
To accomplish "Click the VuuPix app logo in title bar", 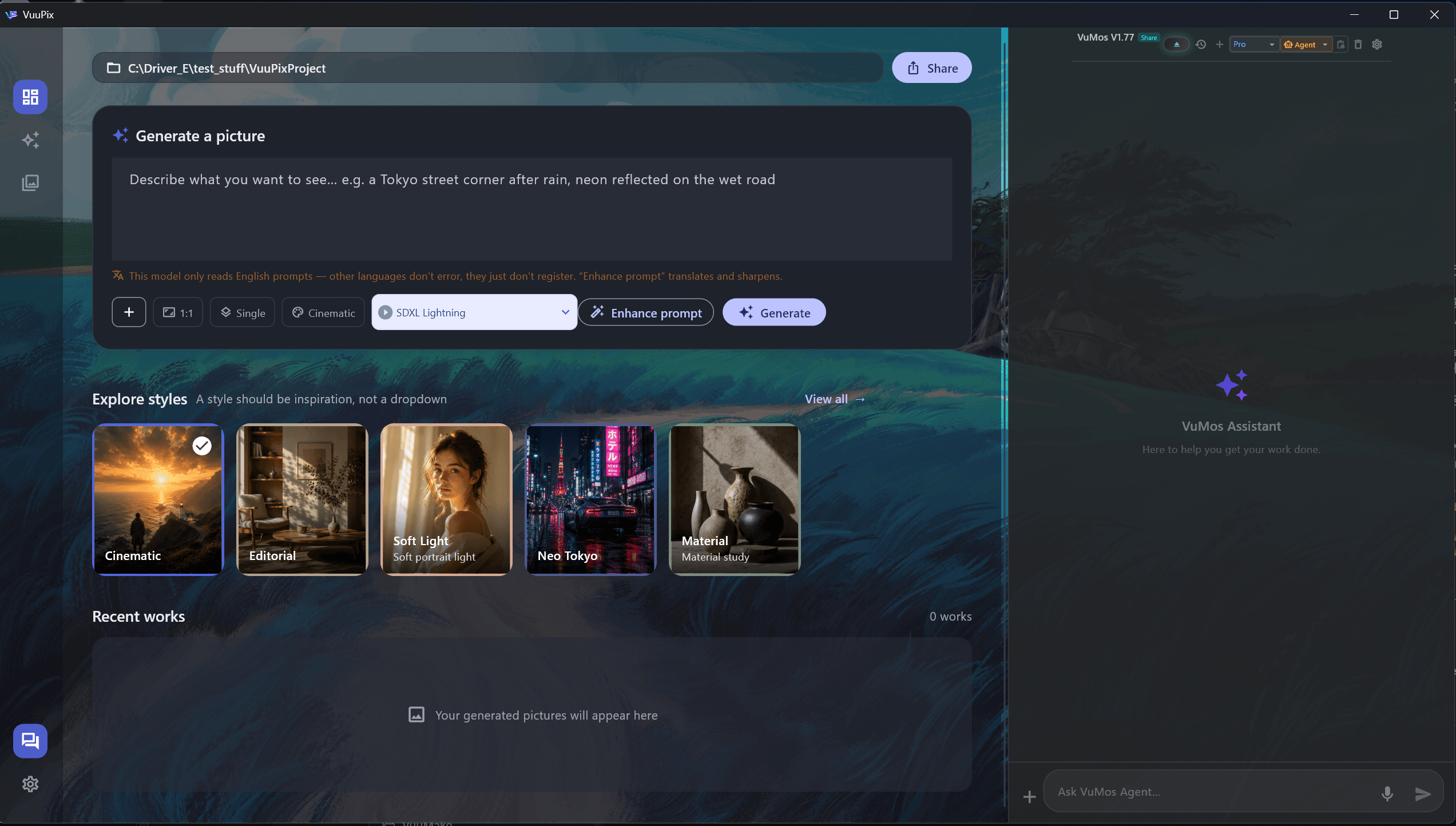I will 11,14.
